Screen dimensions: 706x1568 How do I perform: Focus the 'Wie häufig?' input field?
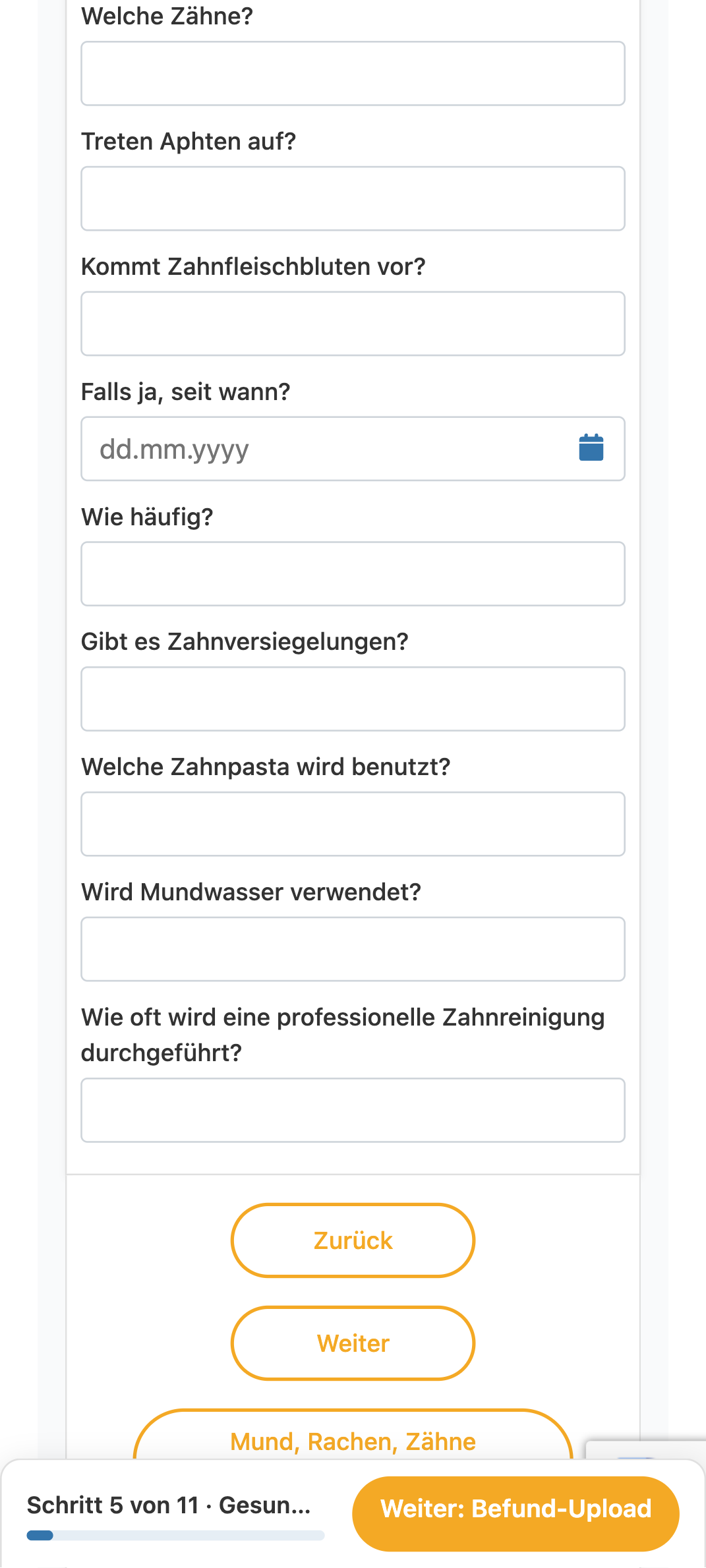[353, 574]
